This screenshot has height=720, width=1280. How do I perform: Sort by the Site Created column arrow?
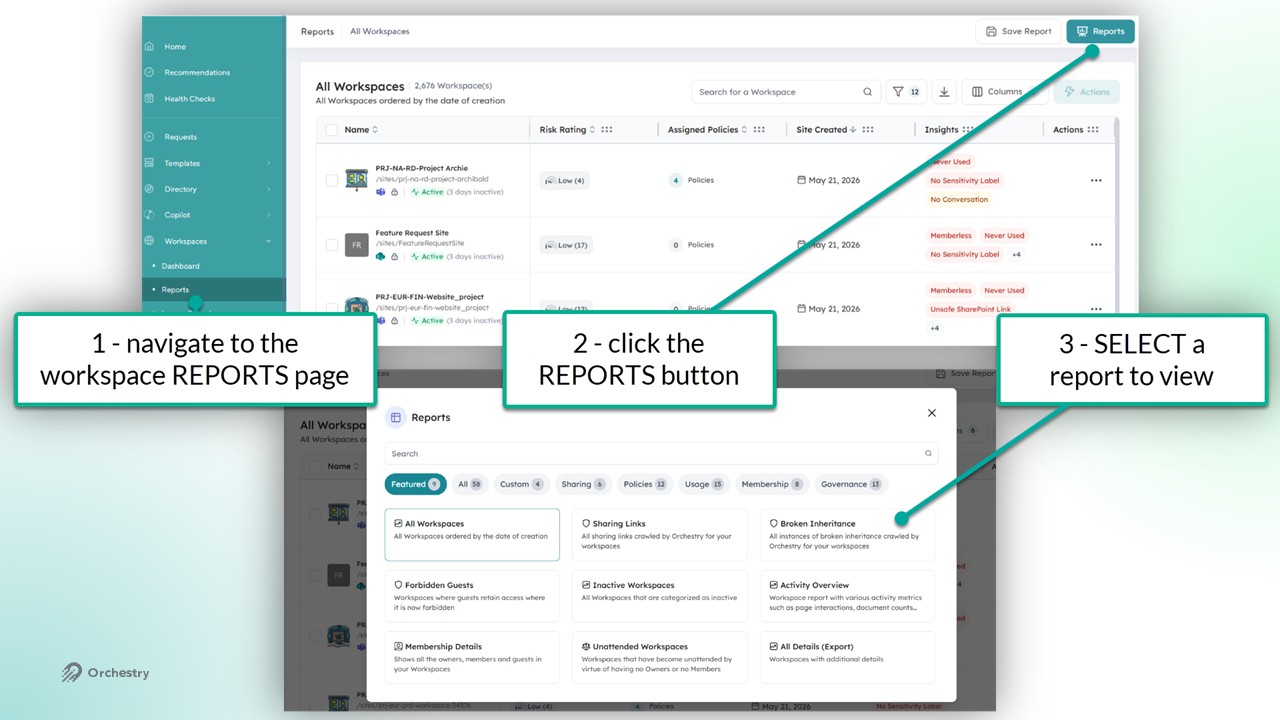pos(853,130)
